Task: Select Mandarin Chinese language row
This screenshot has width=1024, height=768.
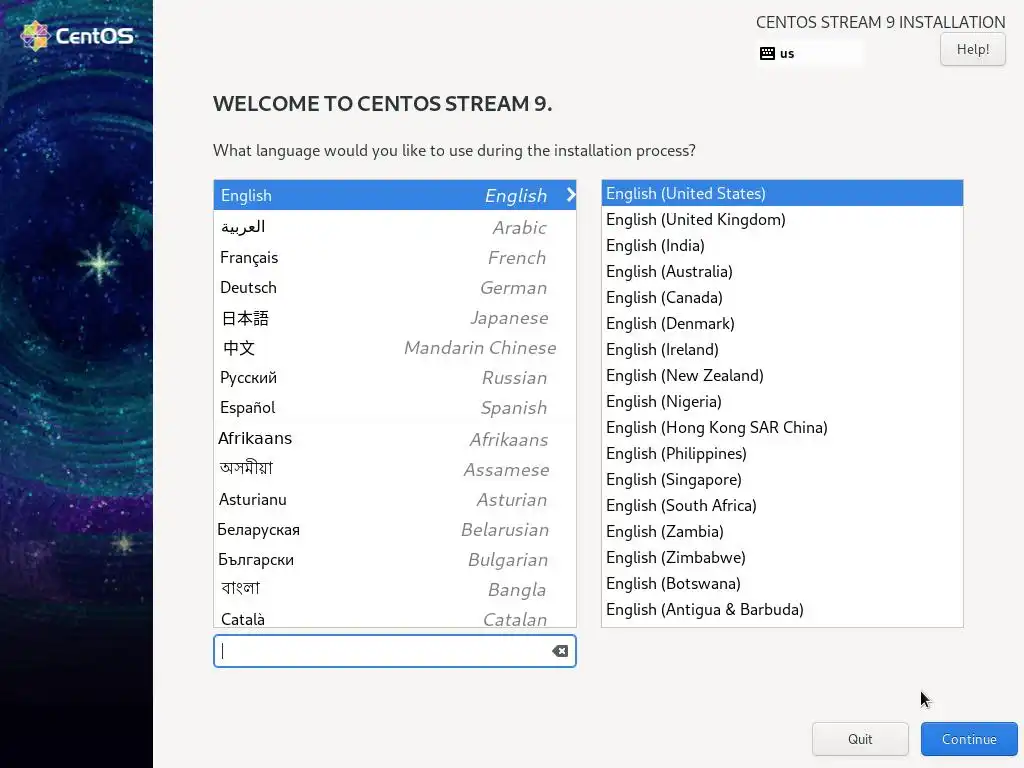Action: pyautogui.click(x=394, y=347)
